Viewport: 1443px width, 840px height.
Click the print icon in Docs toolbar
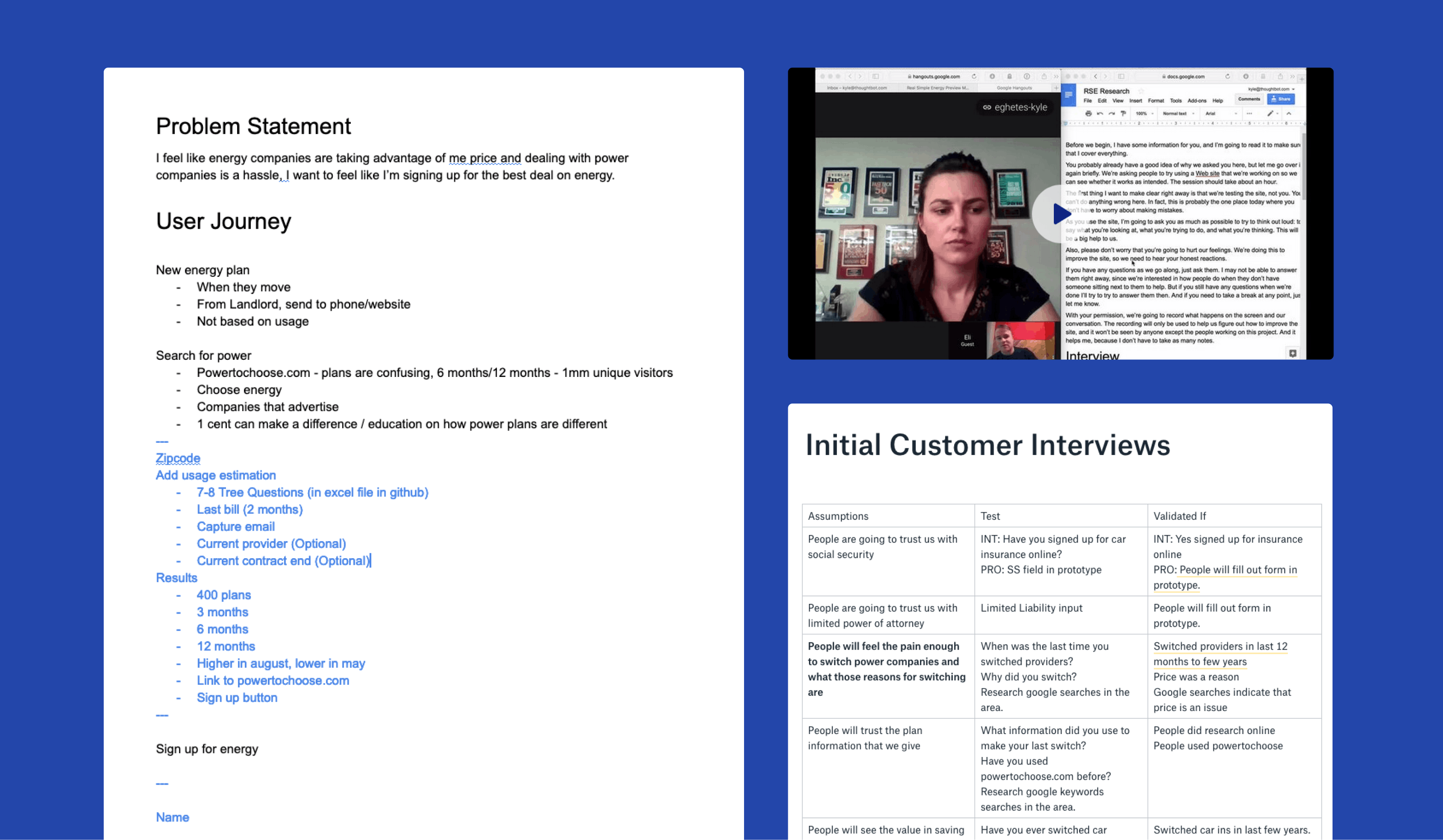(1089, 114)
